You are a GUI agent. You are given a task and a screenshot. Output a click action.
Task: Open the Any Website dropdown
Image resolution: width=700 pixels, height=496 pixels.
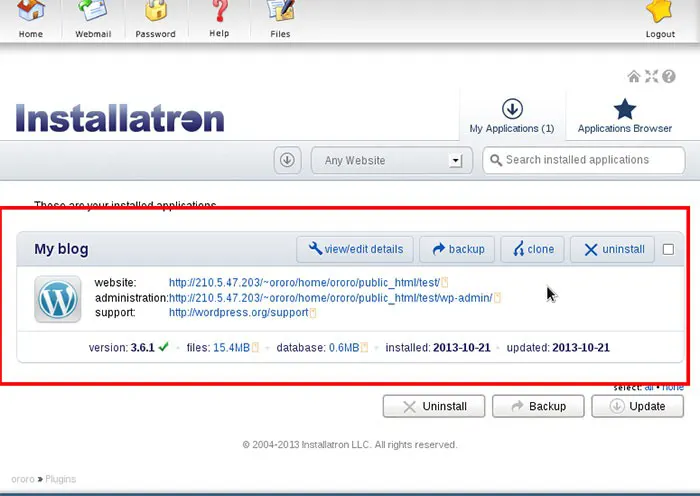[392, 160]
